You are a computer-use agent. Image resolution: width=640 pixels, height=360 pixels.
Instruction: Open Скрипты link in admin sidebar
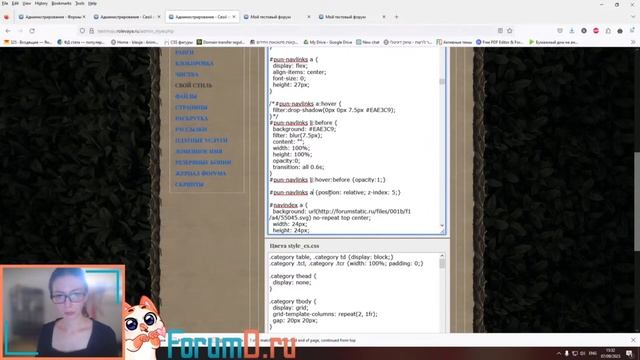point(189,184)
